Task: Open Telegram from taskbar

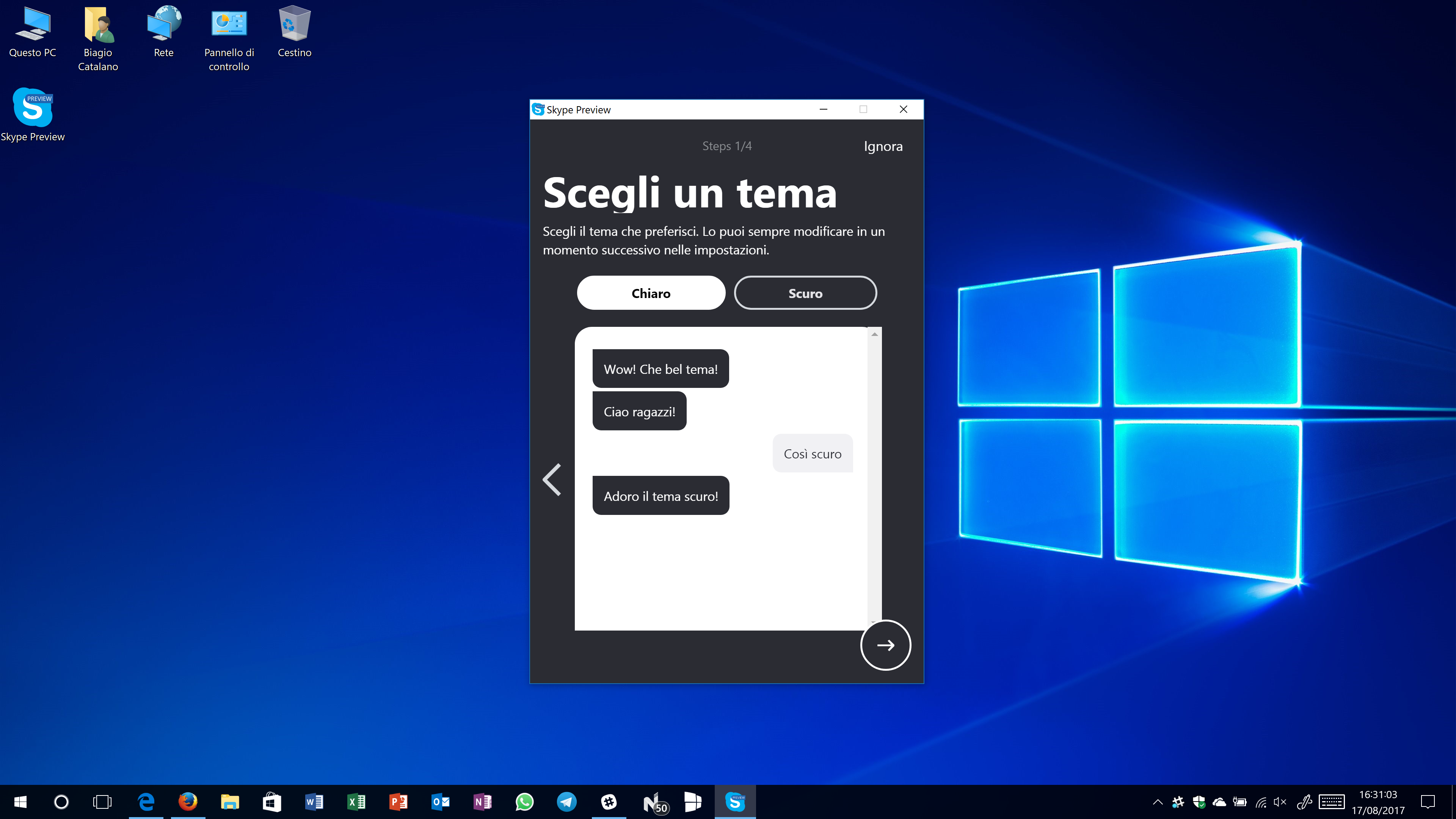Action: (567, 802)
